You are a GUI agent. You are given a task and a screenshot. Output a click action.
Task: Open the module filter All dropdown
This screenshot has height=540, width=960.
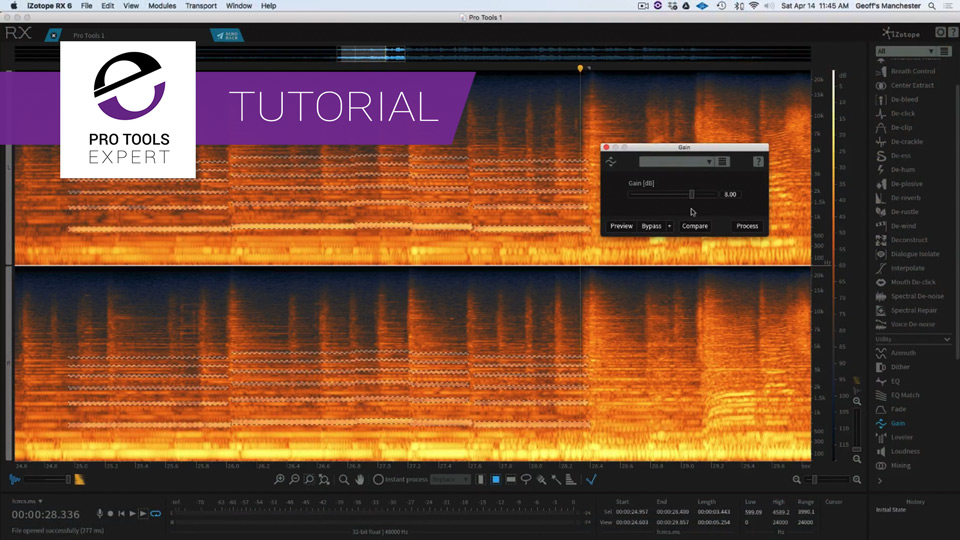pos(905,51)
